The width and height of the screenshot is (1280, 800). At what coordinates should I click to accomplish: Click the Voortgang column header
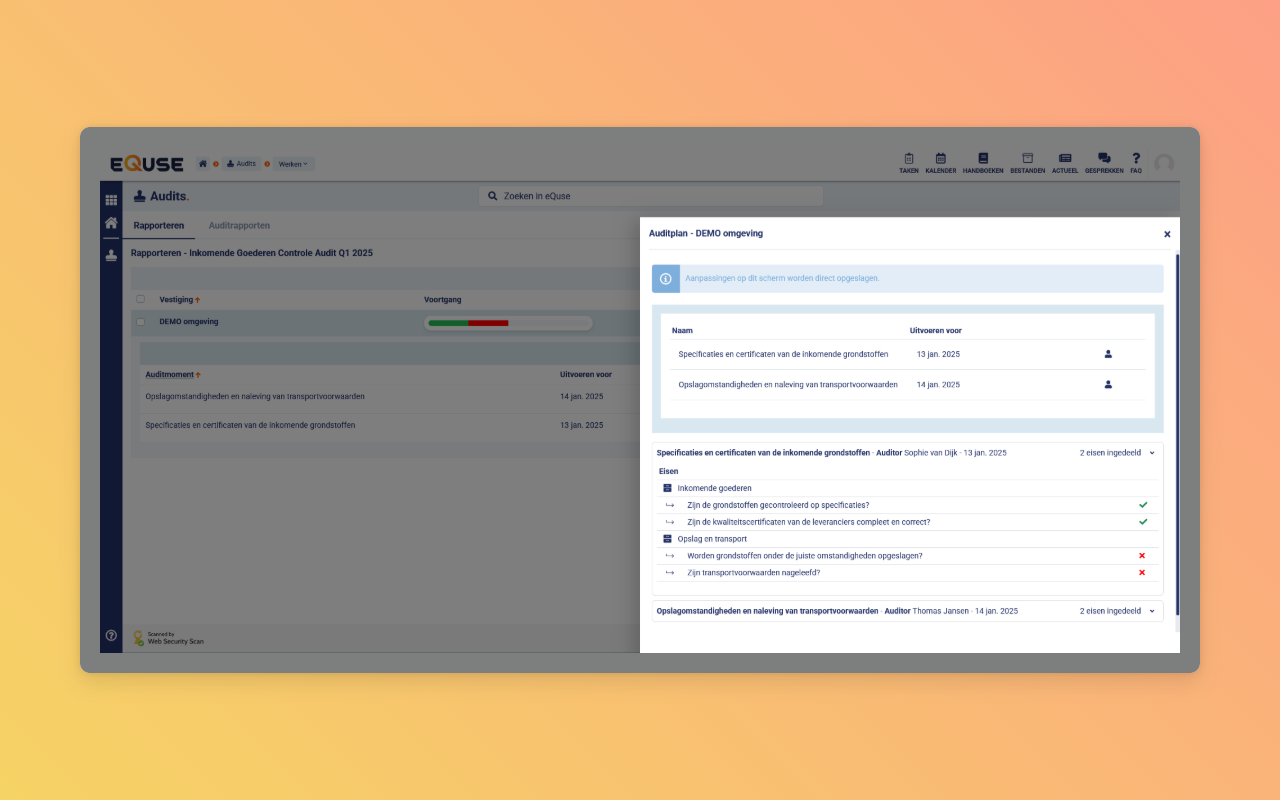[443, 299]
